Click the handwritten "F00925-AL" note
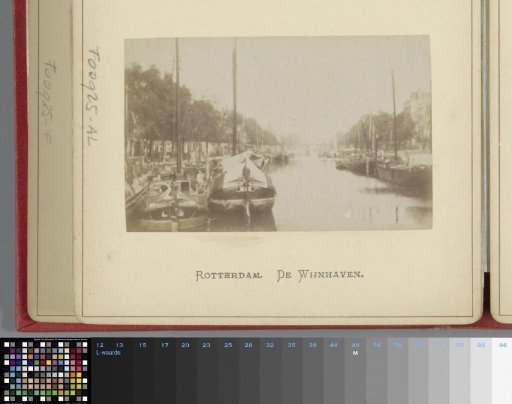Image resolution: width=512 pixels, height=404 pixels. click(91, 96)
